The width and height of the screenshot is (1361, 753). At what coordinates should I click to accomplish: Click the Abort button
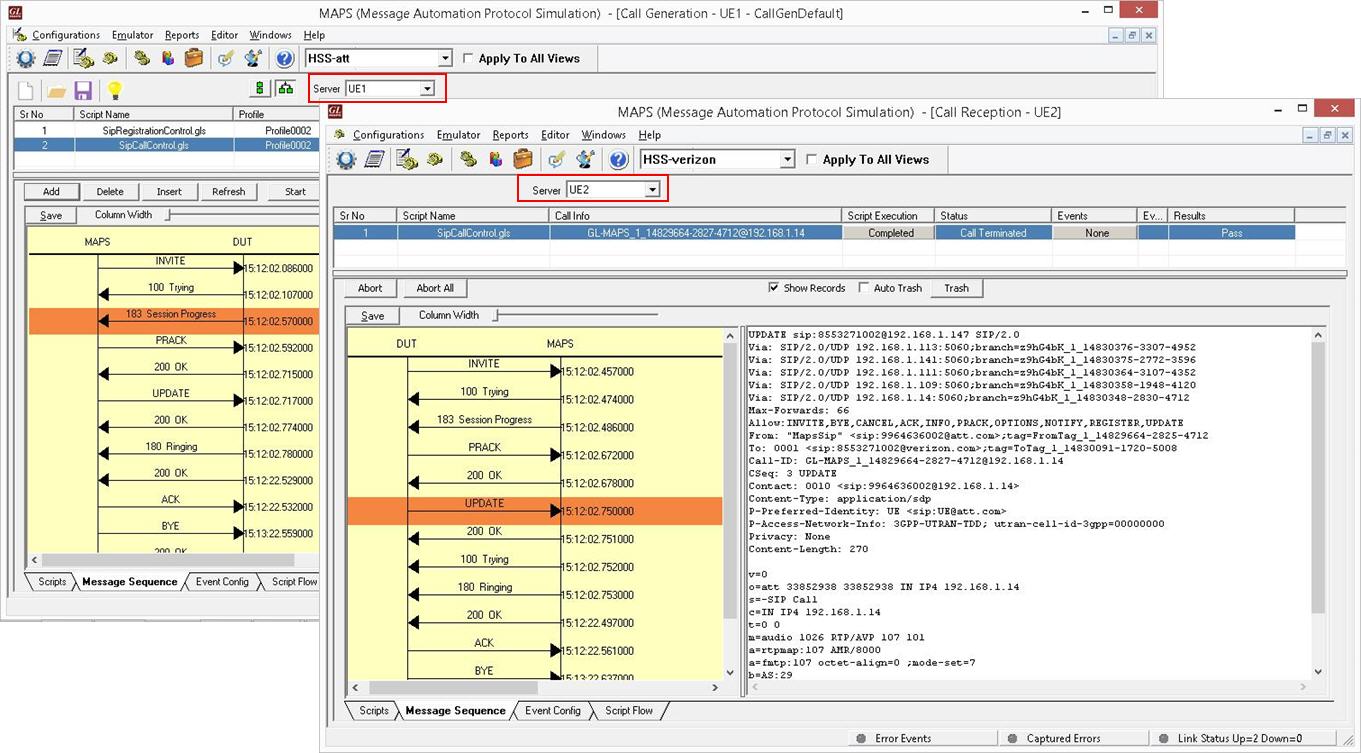click(370, 288)
